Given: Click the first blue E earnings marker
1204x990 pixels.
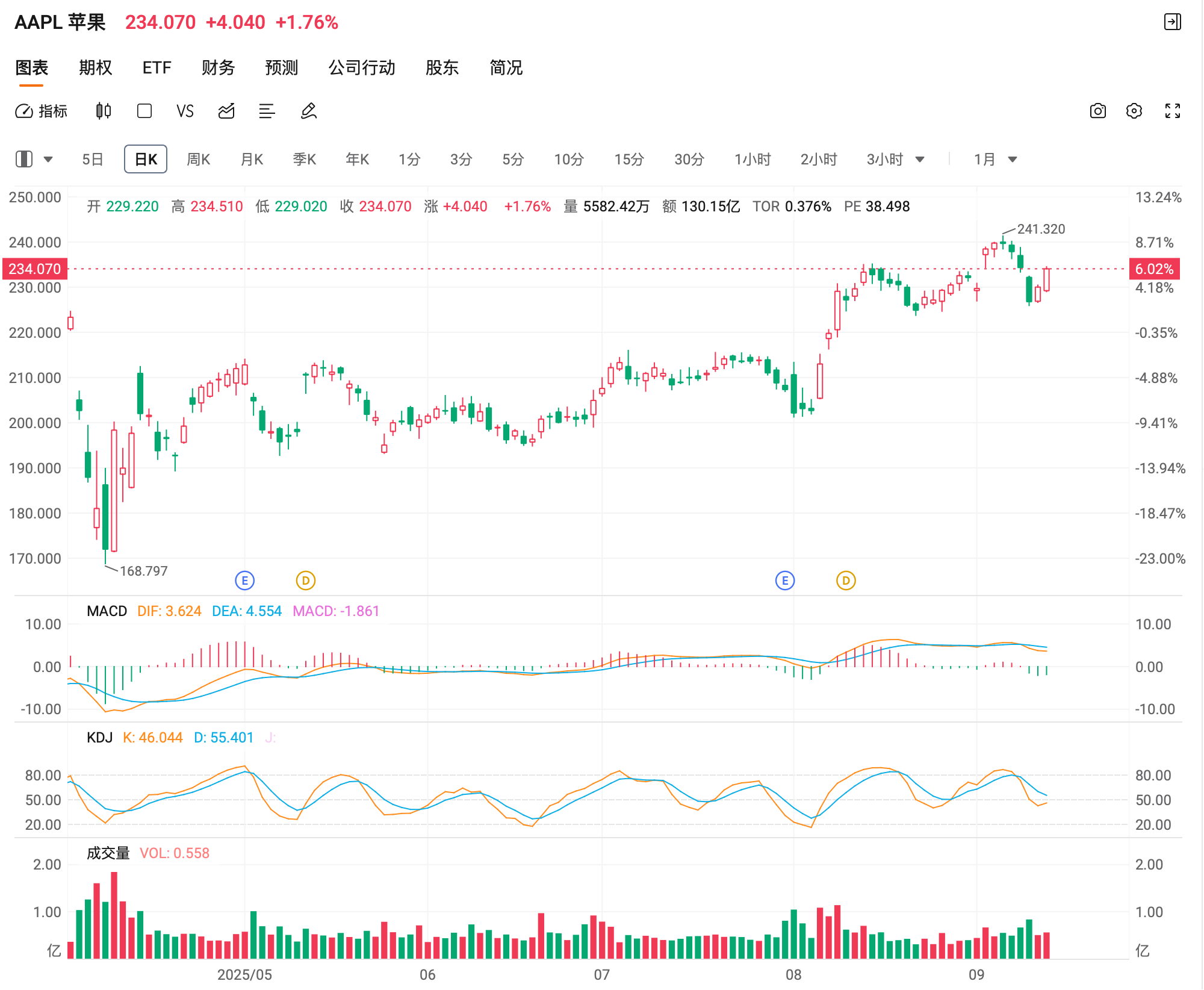Looking at the screenshot, I should 244,581.
